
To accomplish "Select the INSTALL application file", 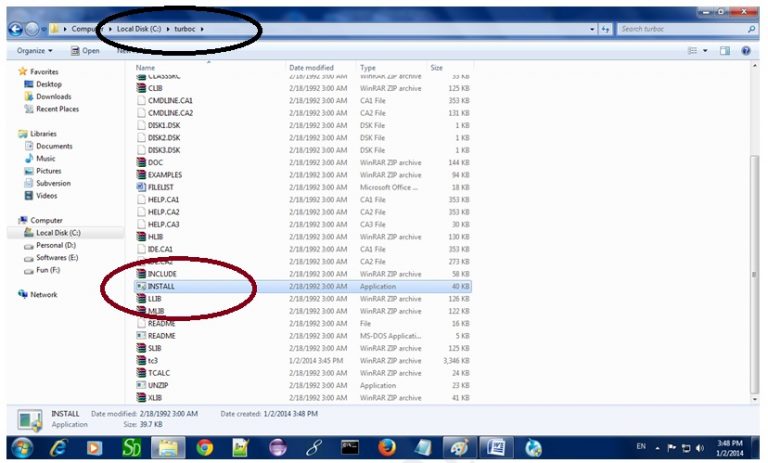I will 161,286.
